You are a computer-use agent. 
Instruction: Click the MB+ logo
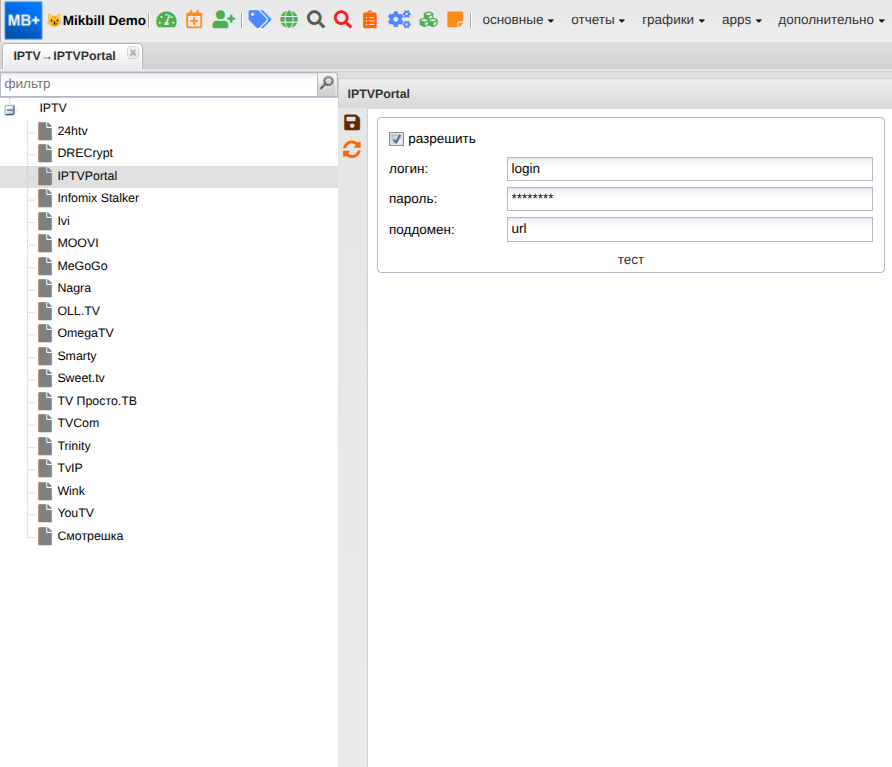23,20
